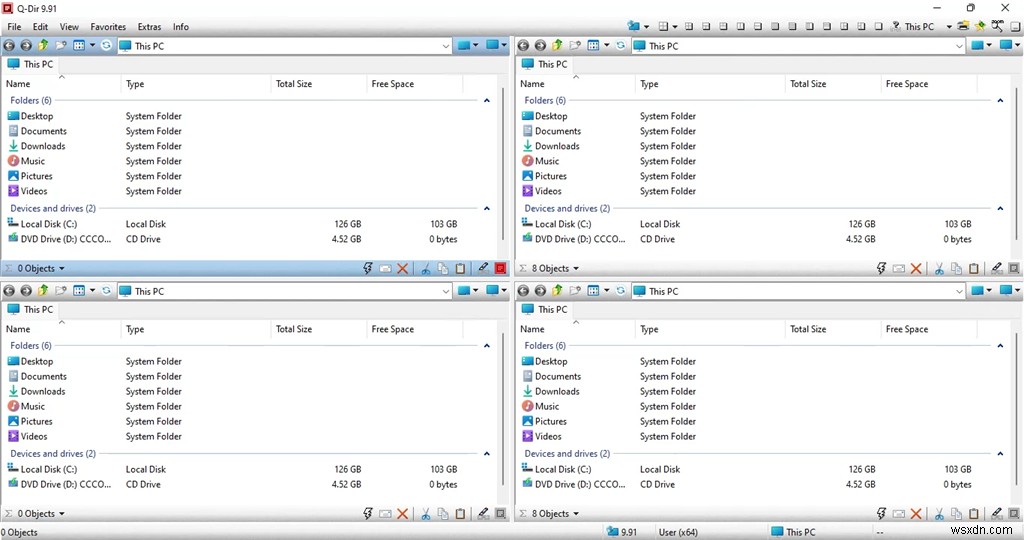Screen dimensions: 1024x540
Task: Open the Info menu
Action: pyautogui.click(x=181, y=27)
